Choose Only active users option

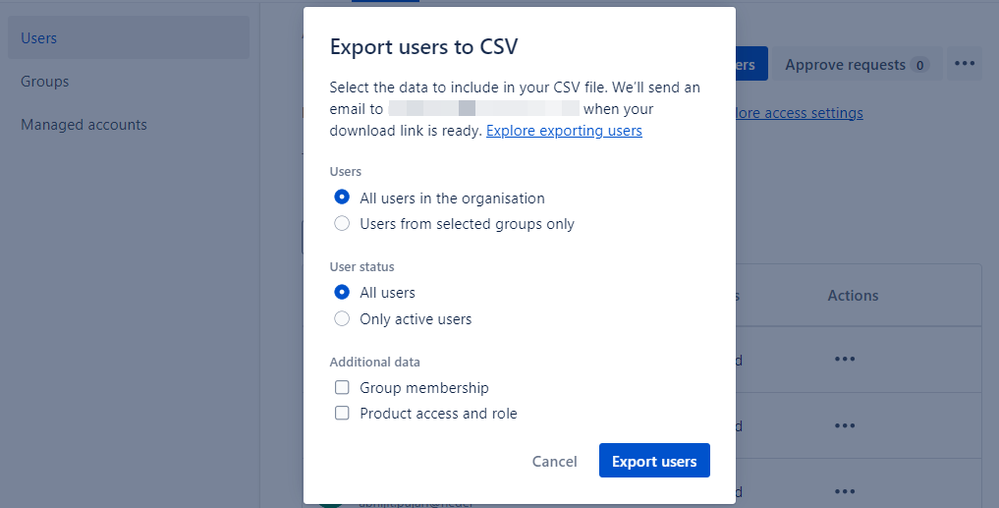342,319
